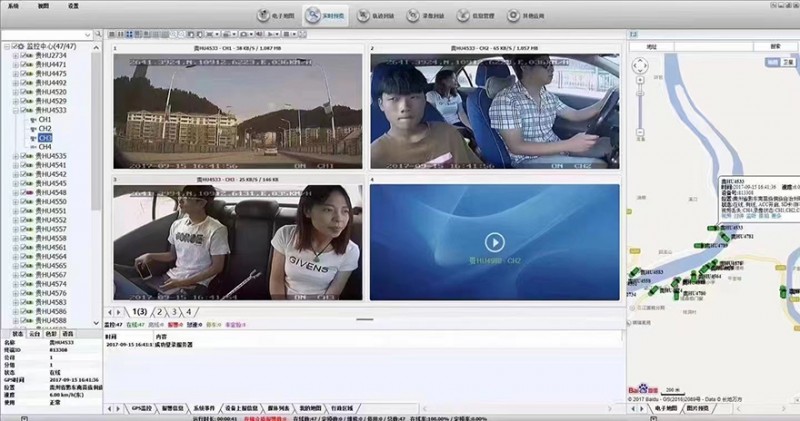Toggle the 监控中心(47/47) root checkbox

(14, 47)
